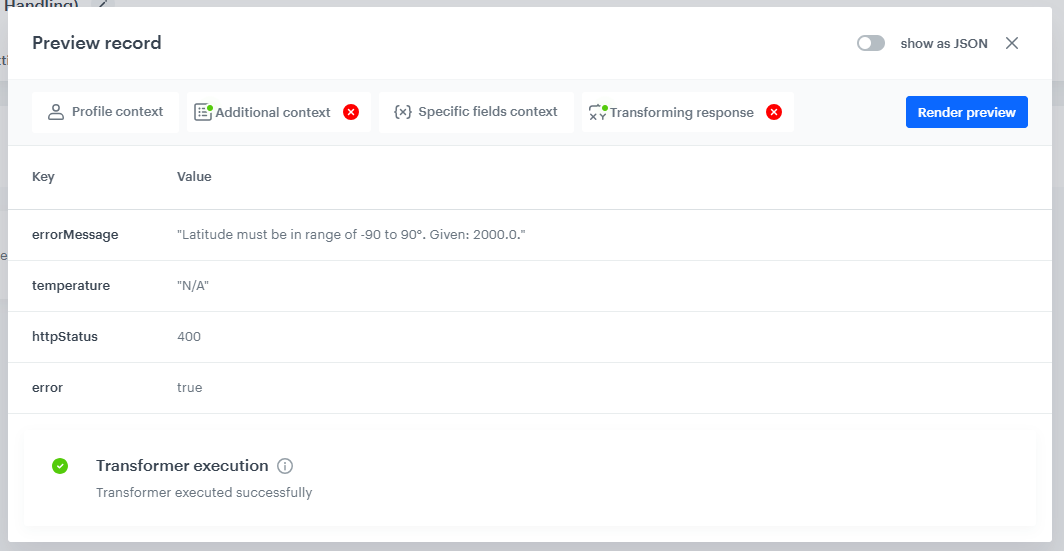Click the green success check icon
The height and width of the screenshot is (551, 1064).
click(60, 466)
